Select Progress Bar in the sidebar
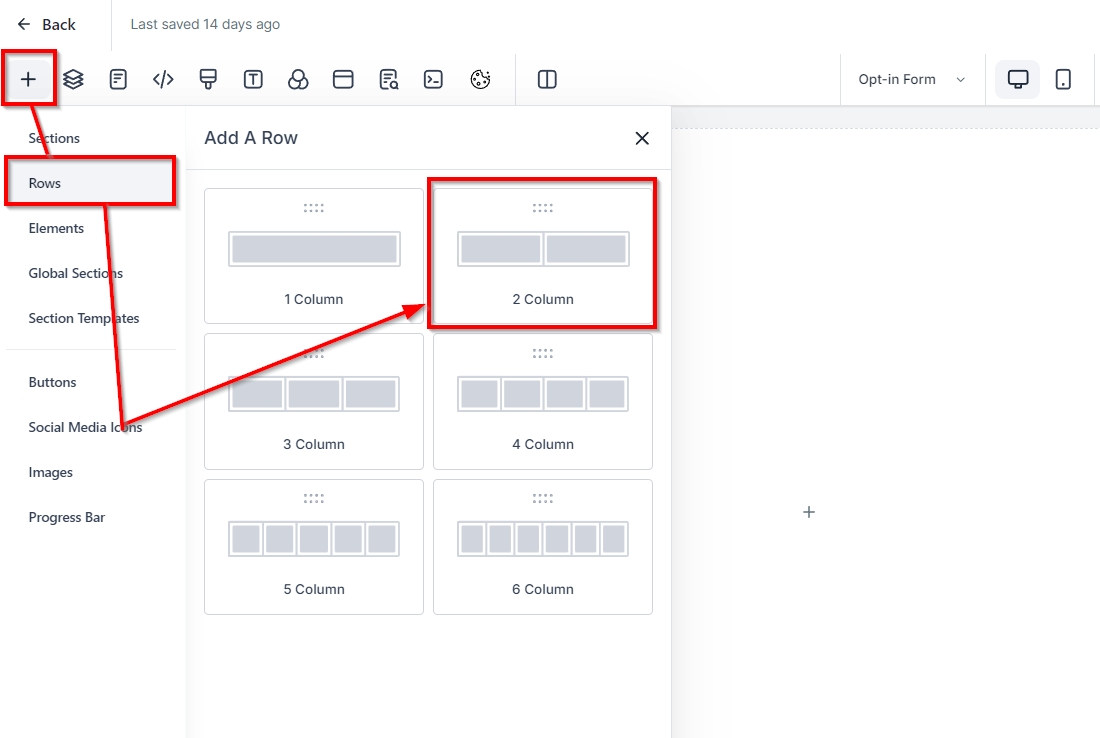The height and width of the screenshot is (738, 1100). pyautogui.click(x=67, y=517)
